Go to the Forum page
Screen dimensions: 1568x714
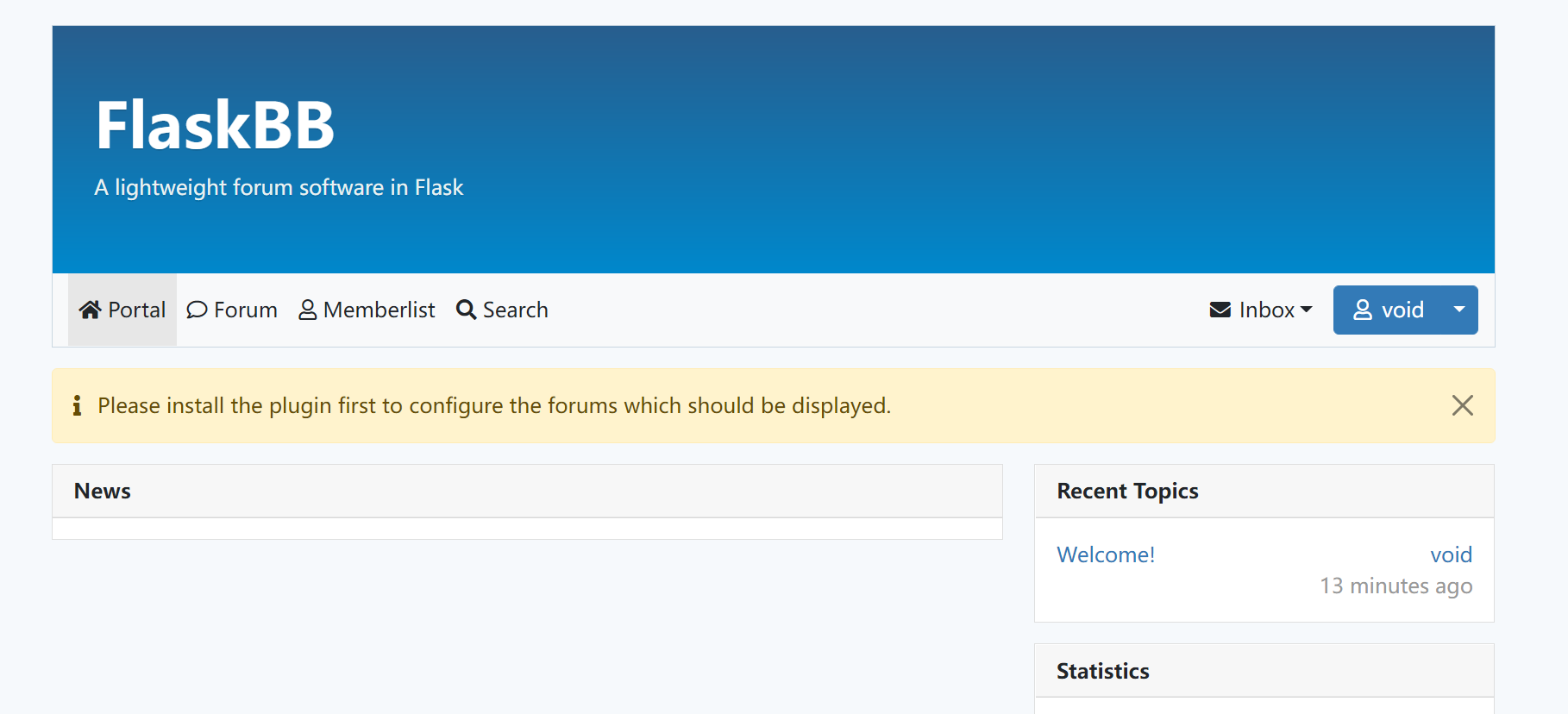click(x=232, y=310)
